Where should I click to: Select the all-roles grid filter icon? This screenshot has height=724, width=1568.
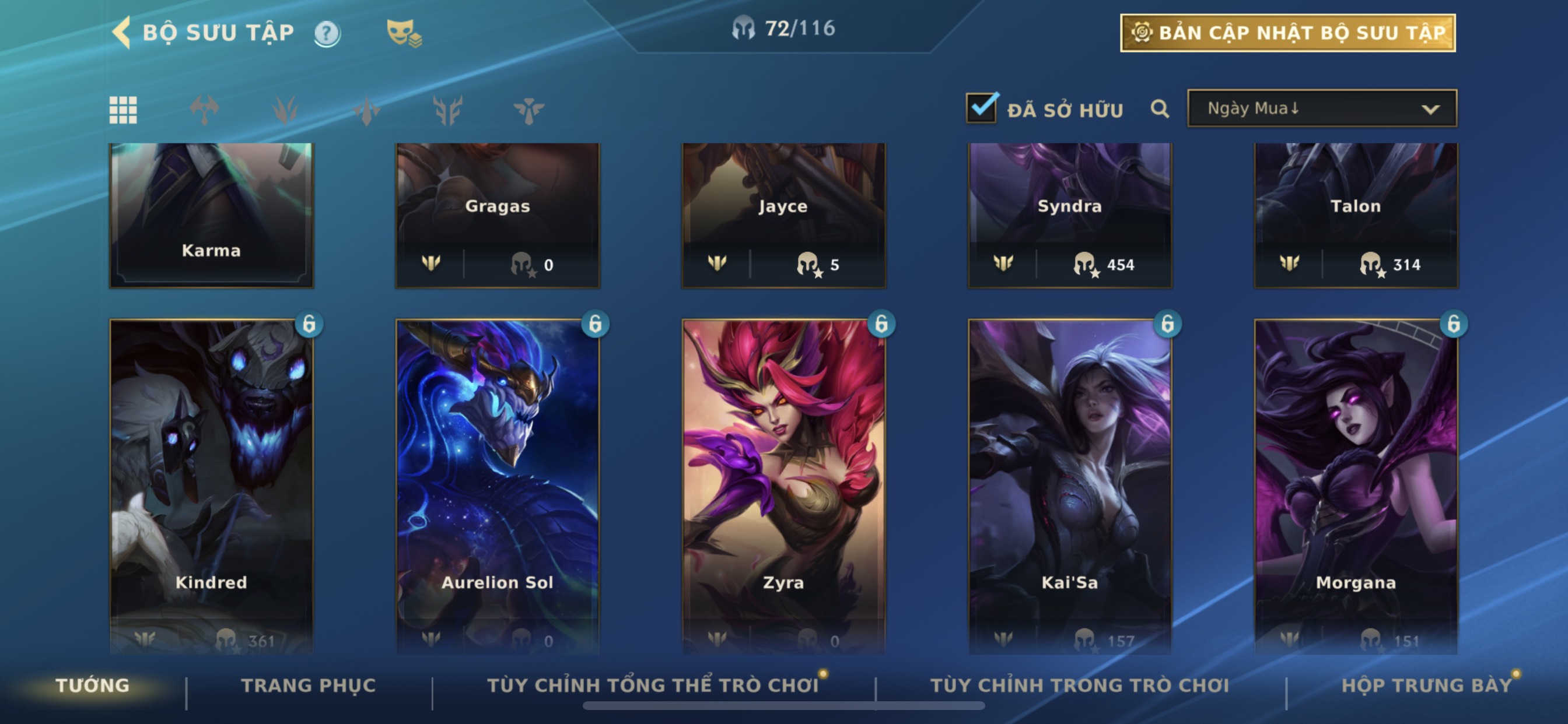(x=123, y=110)
